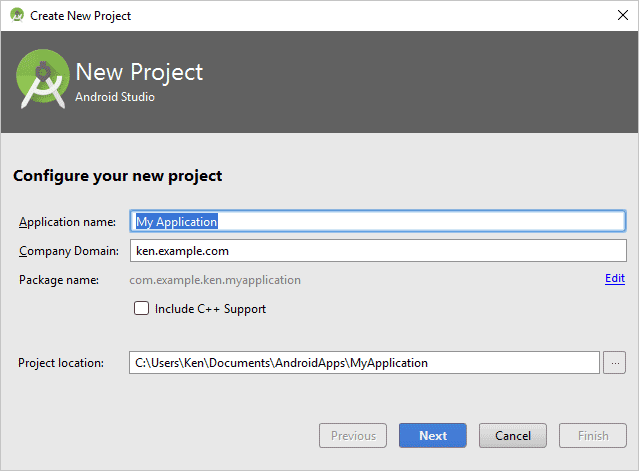Click the Android Studio logo in header
Image resolution: width=639 pixels, height=471 pixels.
click(x=42, y=79)
